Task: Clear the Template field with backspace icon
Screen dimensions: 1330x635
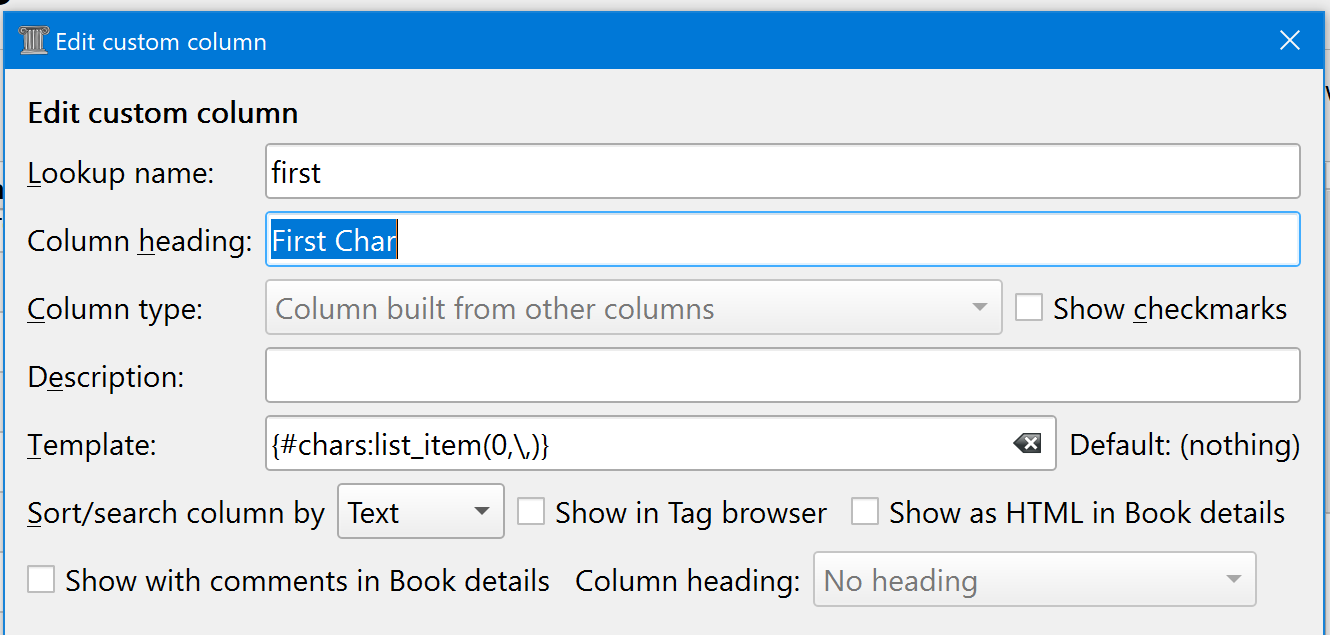Action: click(x=1027, y=444)
